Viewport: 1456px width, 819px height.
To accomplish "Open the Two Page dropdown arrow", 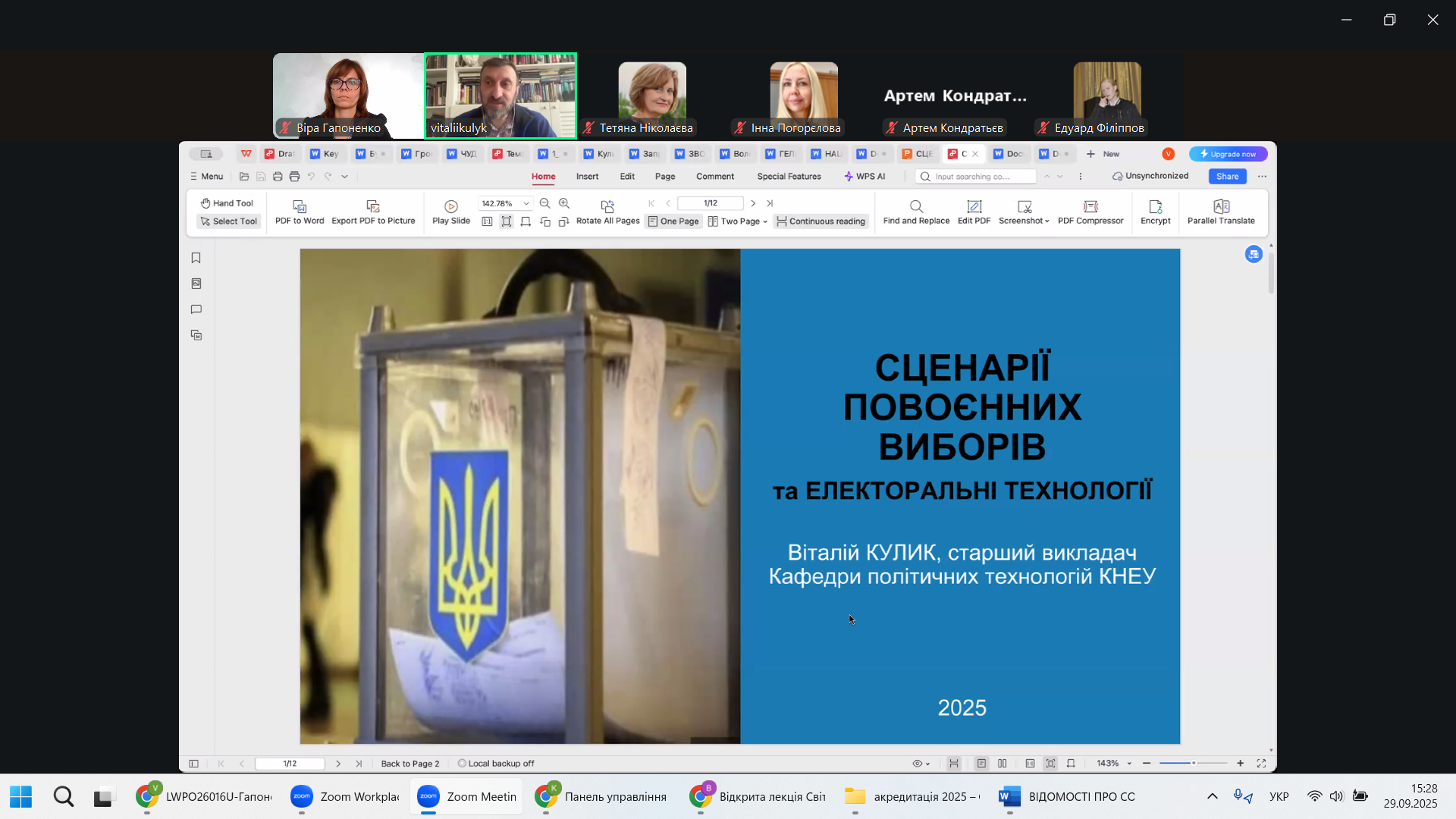I will [x=765, y=221].
